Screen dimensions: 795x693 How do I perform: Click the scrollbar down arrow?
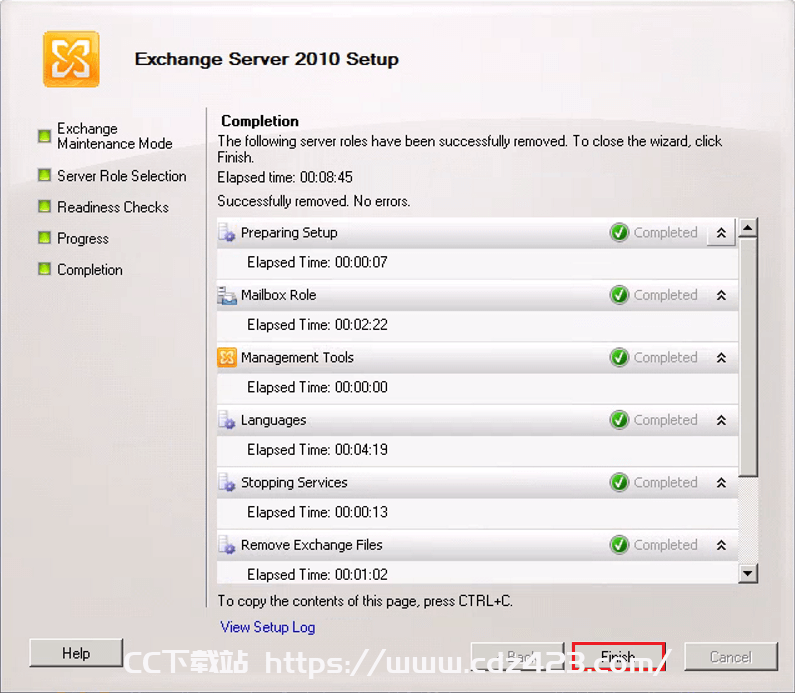pyautogui.click(x=748, y=574)
